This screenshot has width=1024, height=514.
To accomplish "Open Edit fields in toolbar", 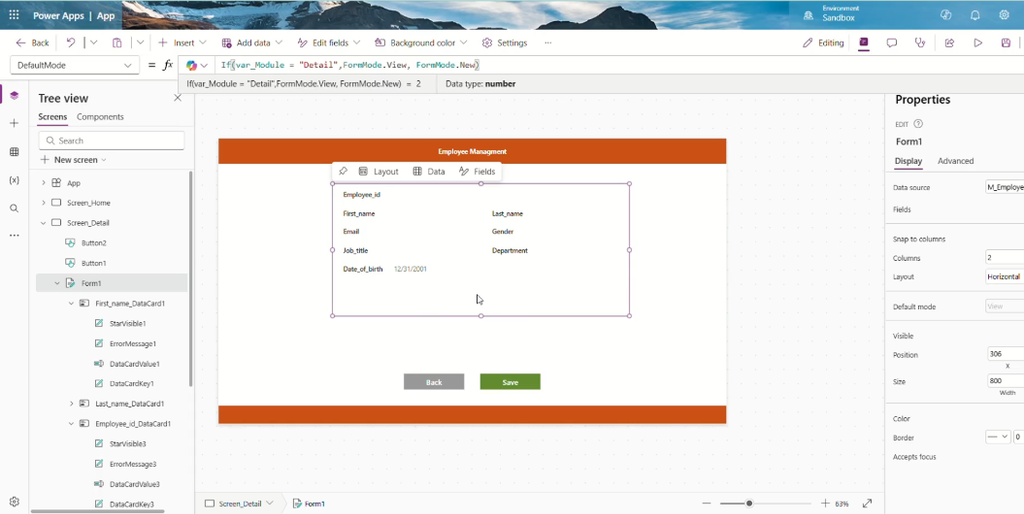I will pyautogui.click(x=328, y=42).
